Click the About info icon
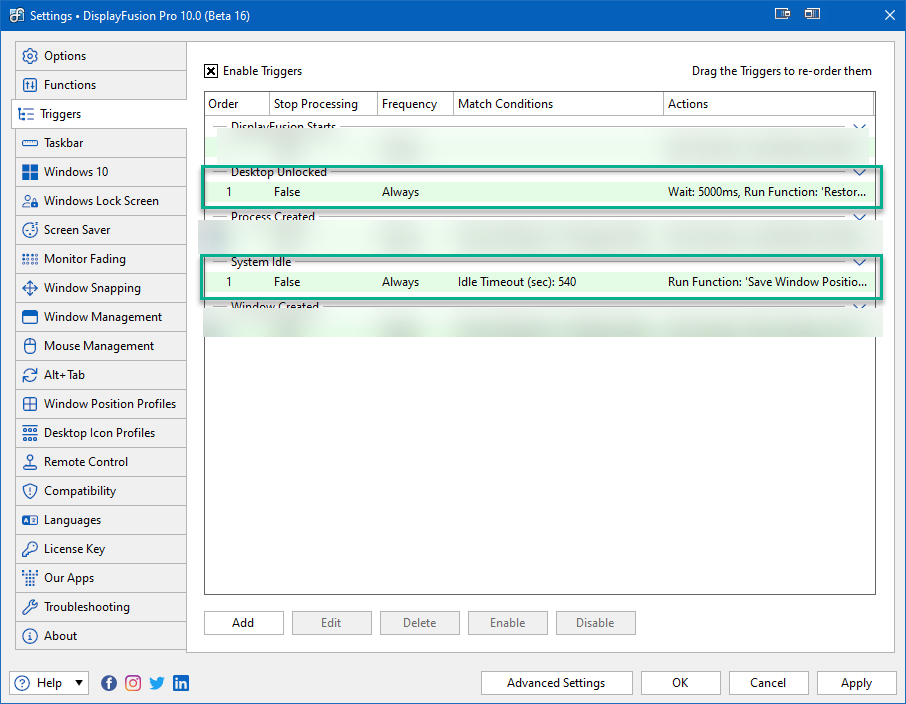 29,636
